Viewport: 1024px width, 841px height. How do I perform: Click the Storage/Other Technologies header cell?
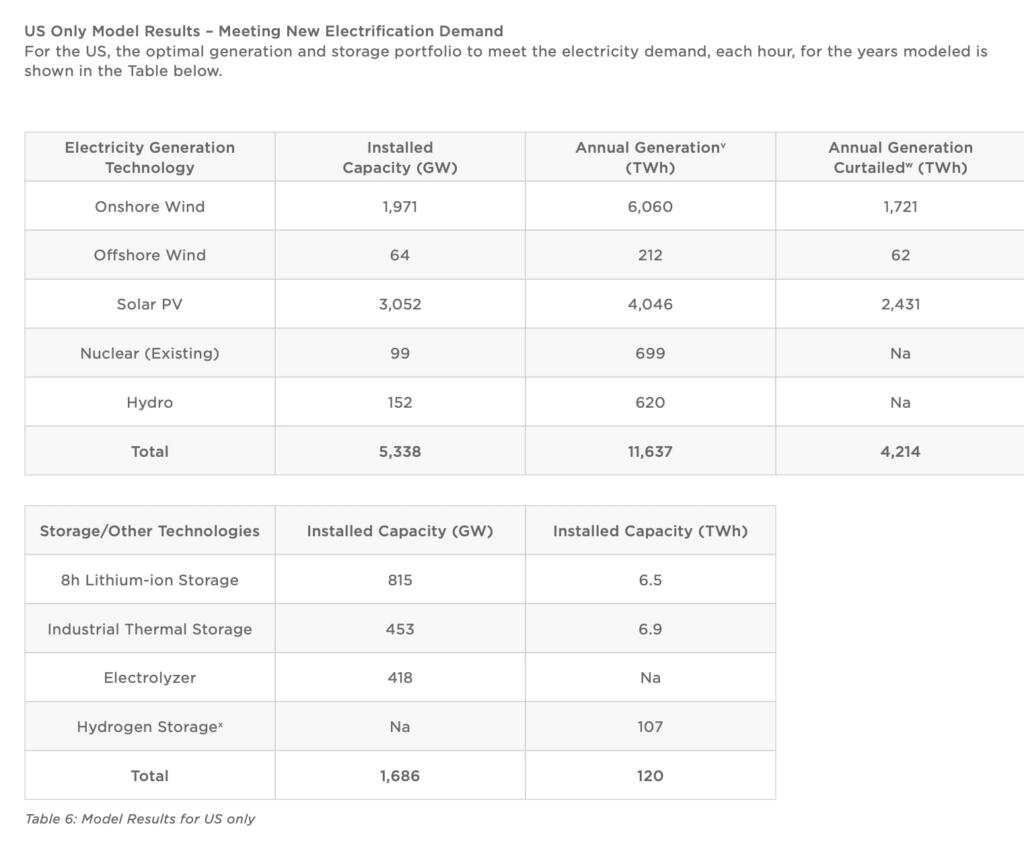tap(150, 531)
